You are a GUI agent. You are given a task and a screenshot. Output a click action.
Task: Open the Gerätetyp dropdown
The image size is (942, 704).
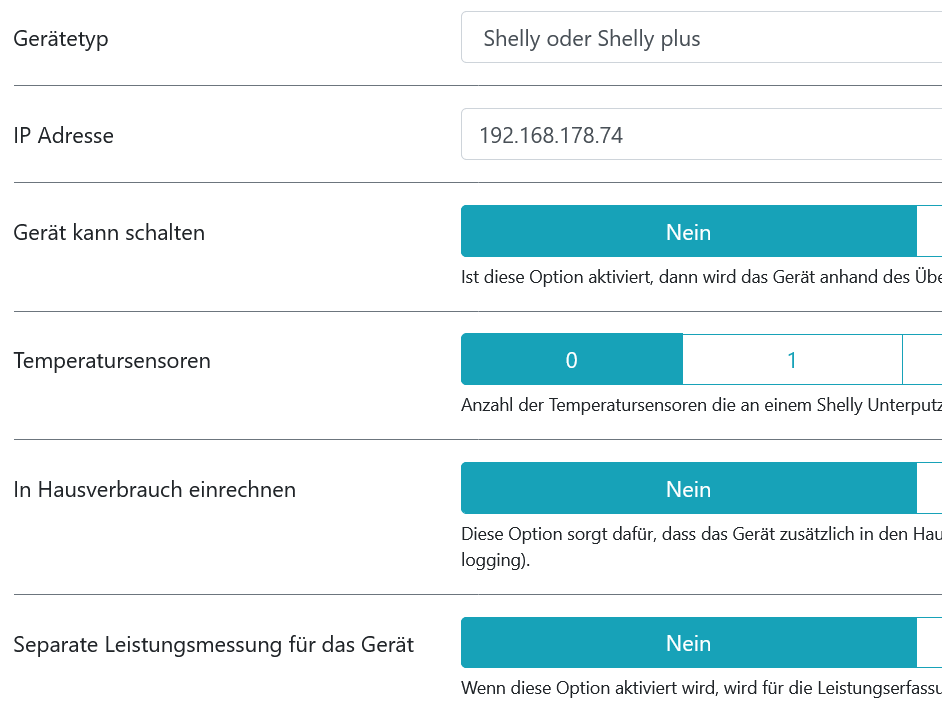pos(700,38)
